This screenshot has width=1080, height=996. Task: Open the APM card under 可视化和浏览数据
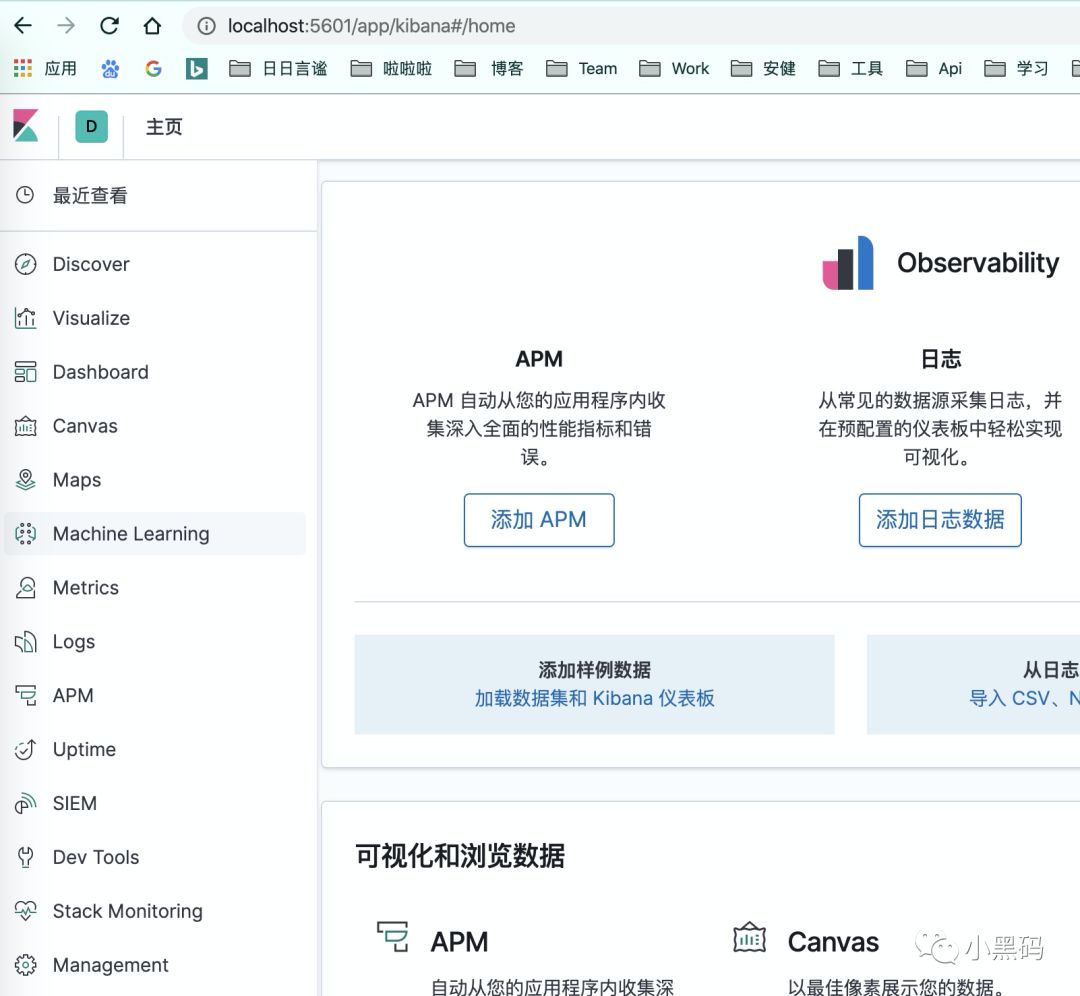point(459,942)
